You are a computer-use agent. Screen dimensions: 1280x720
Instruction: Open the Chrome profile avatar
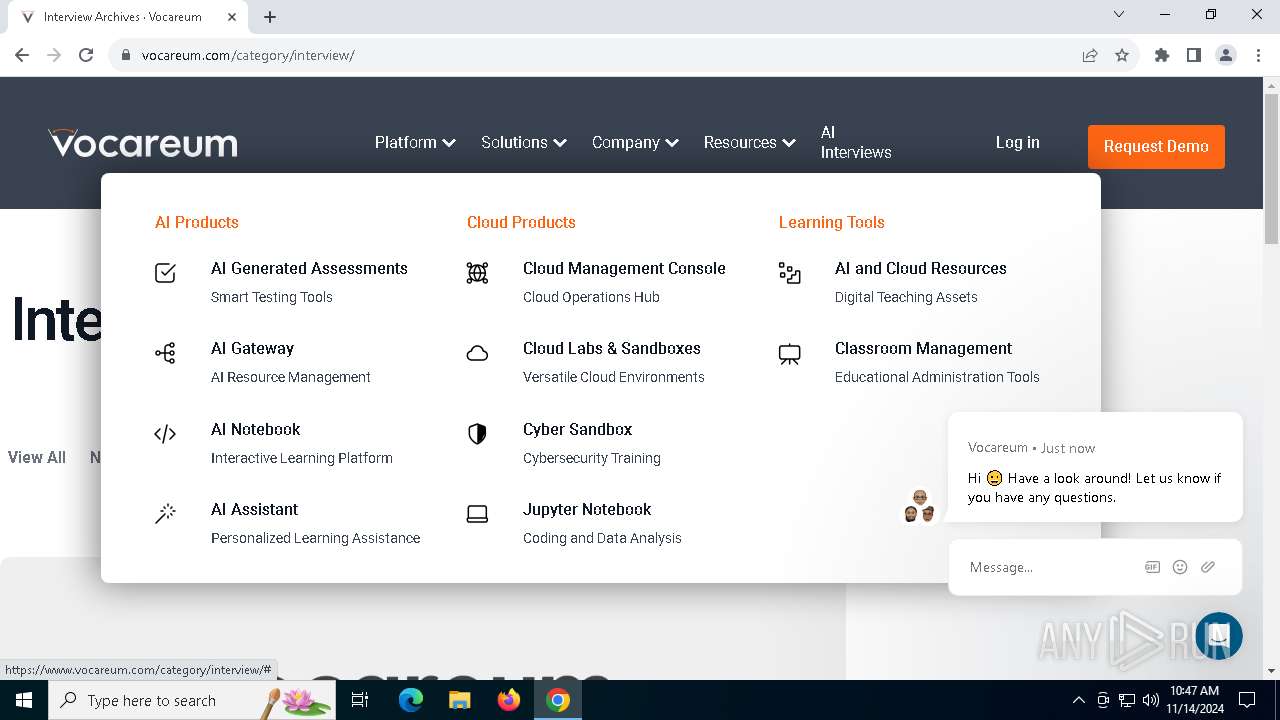(x=1226, y=55)
